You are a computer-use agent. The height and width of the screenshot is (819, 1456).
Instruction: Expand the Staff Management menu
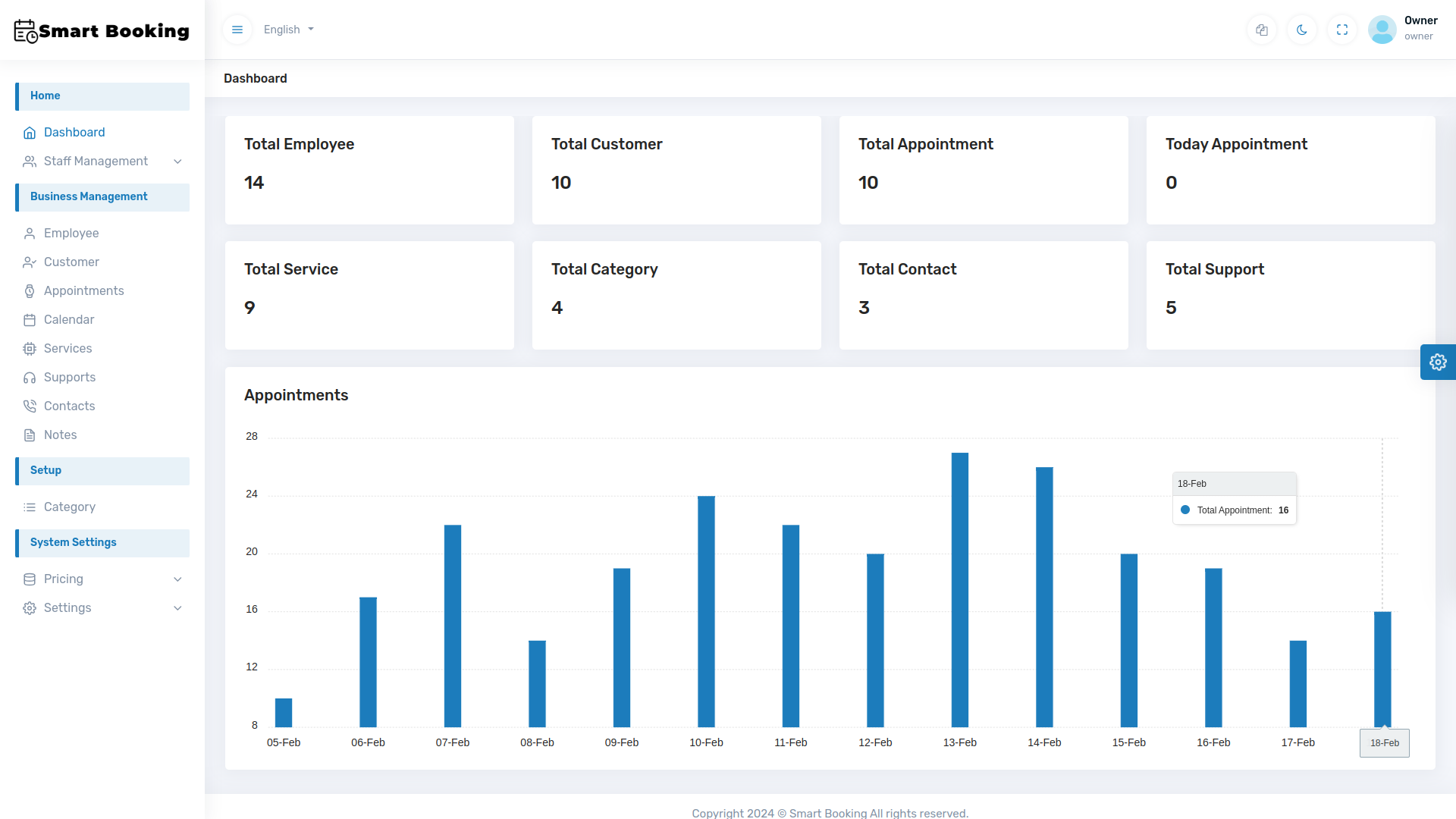102,161
